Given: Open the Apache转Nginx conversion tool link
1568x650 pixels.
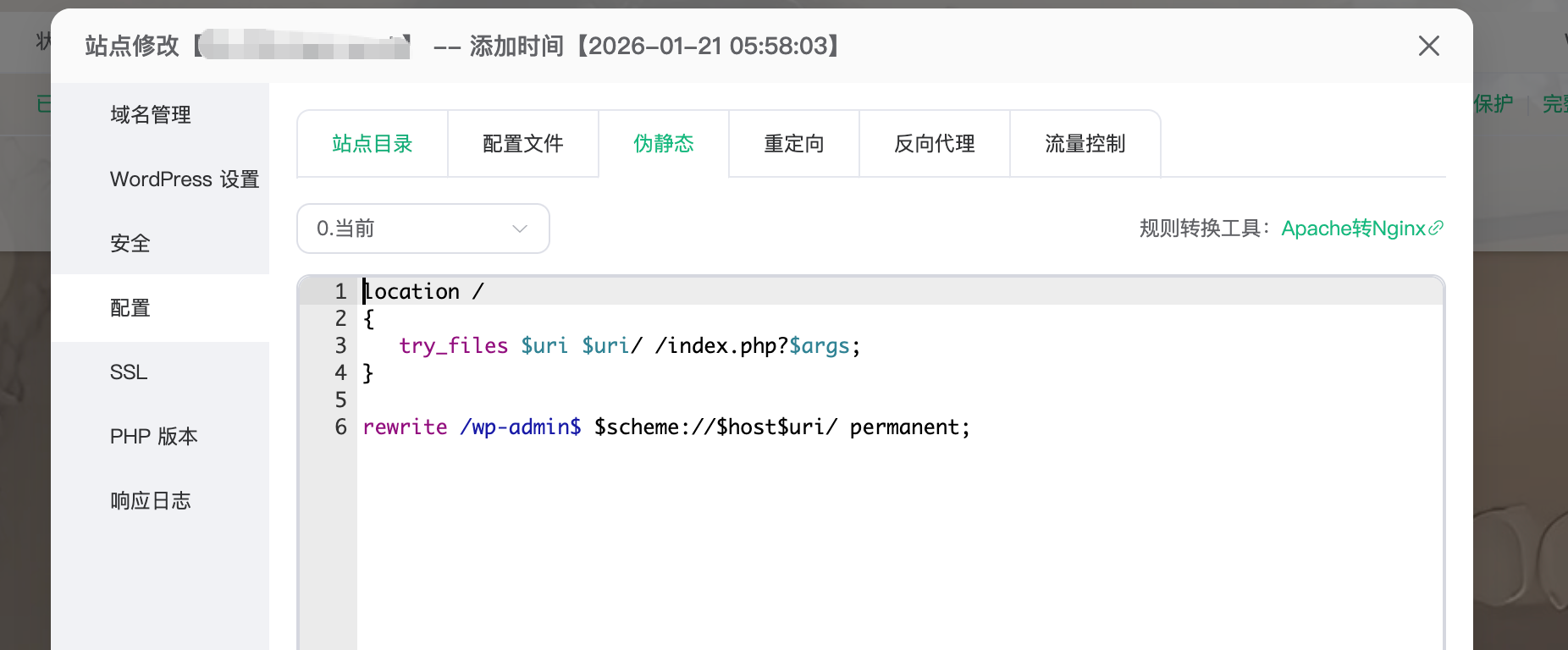Looking at the screenshot, I should click(1353, 229).
